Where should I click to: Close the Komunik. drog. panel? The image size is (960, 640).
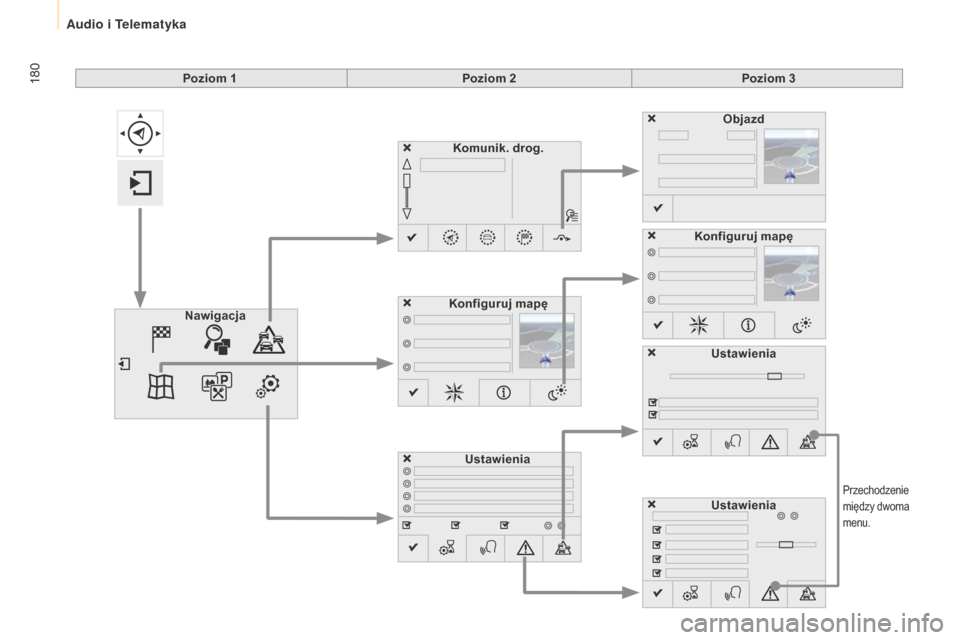(x=407, y=148)
